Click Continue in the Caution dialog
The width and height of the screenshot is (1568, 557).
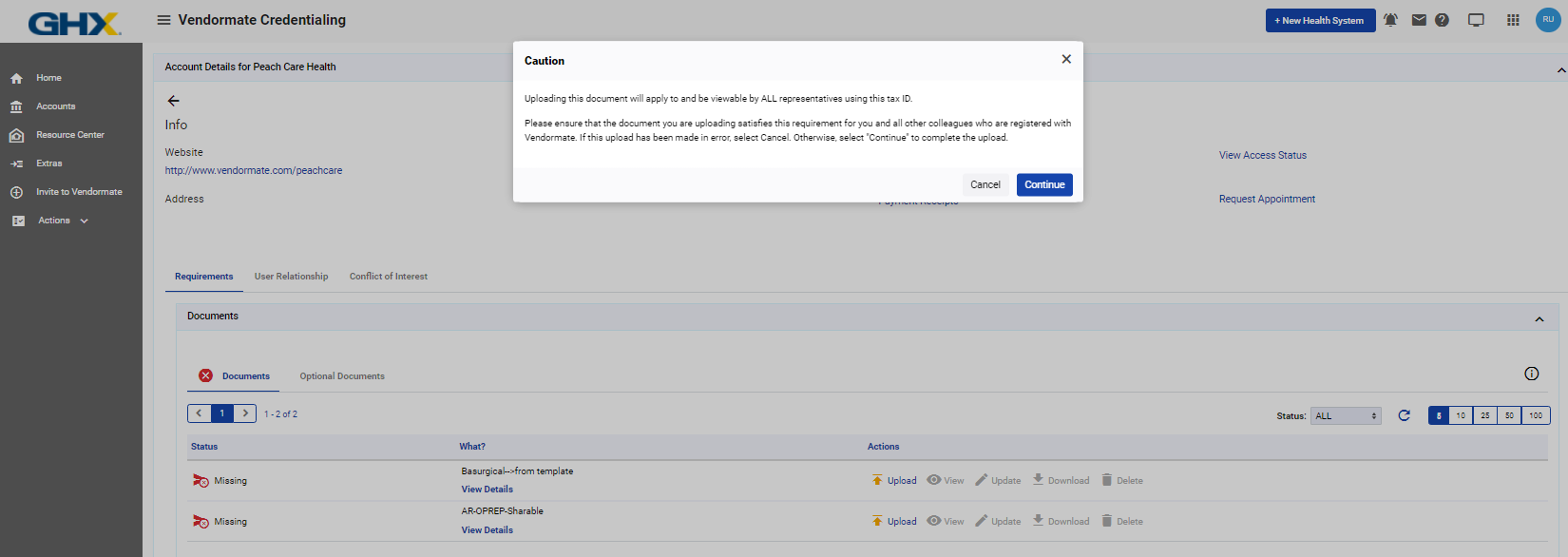[1044, 184]
